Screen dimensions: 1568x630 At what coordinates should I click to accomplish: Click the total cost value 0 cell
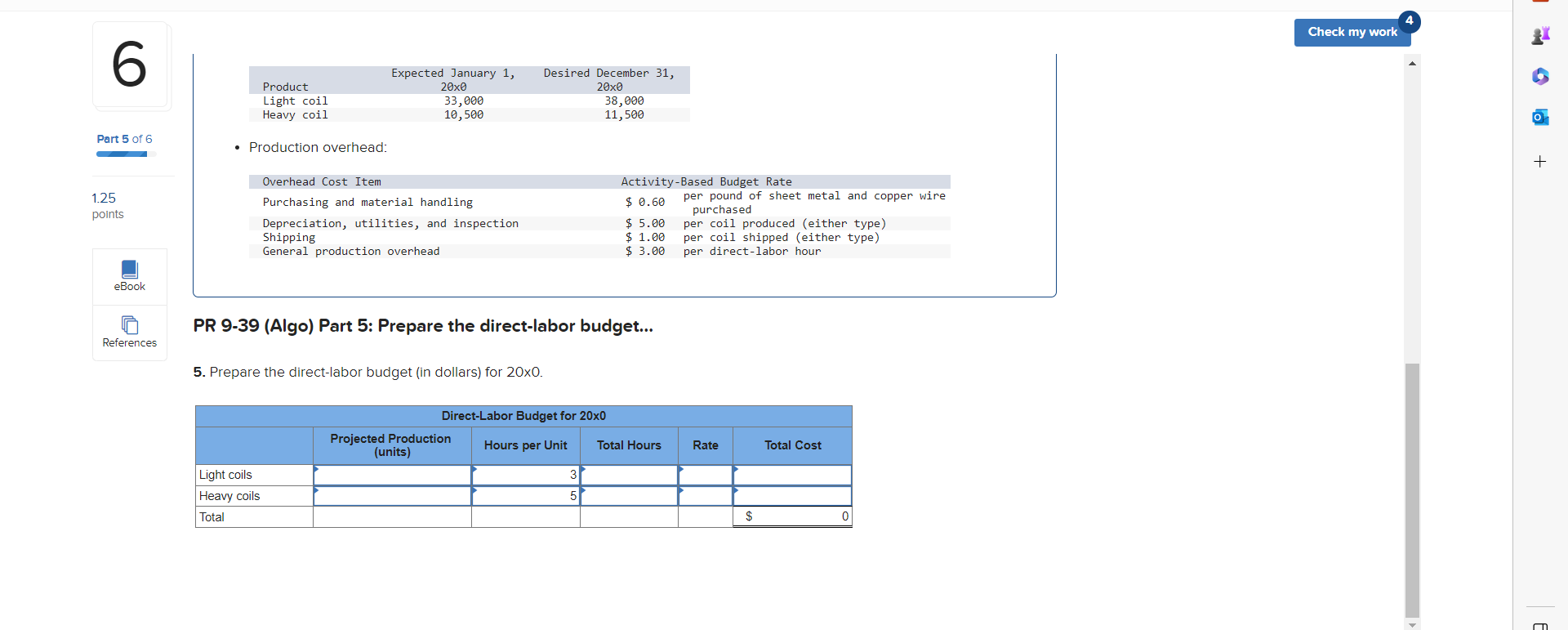(x=792, y=516)
